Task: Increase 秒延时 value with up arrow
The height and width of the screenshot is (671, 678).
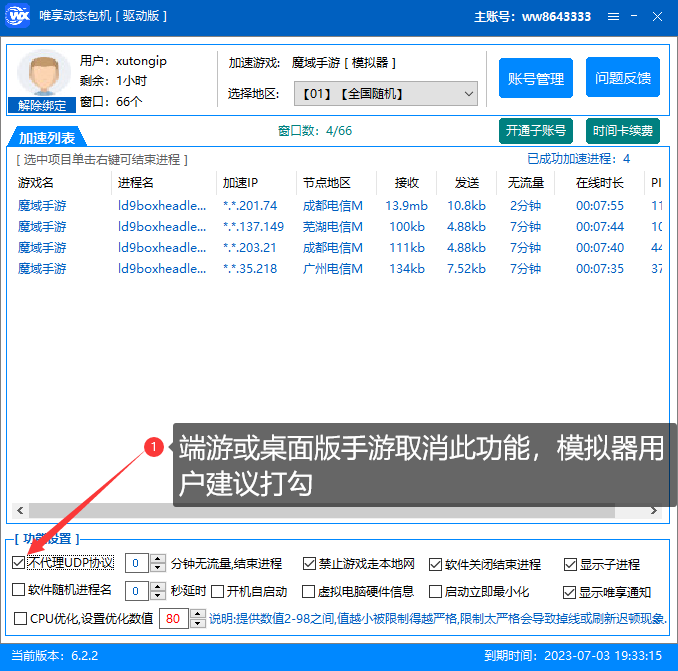Action: coord(157,586)
